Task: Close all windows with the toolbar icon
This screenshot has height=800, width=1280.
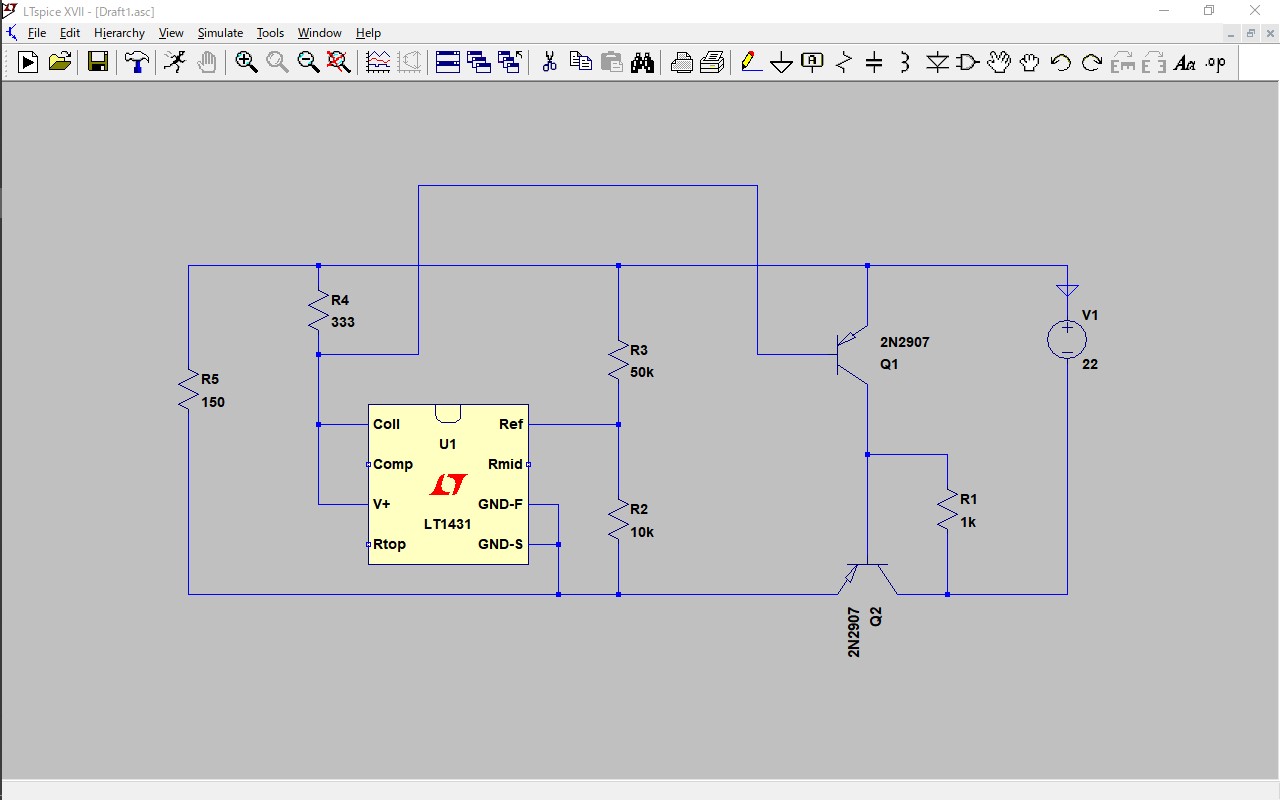Action: click(510, 62)
